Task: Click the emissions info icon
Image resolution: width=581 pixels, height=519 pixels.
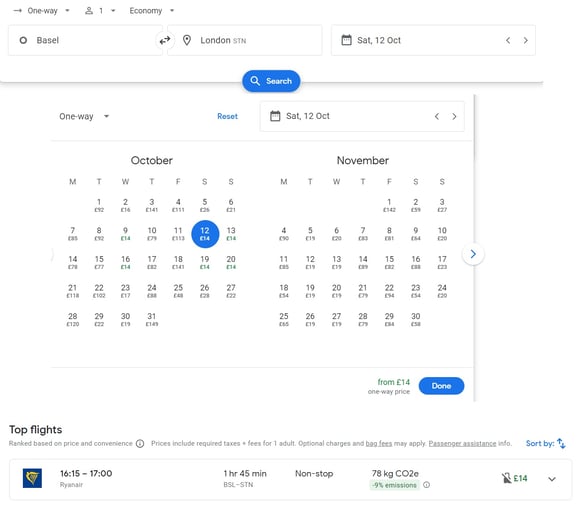Action: [x=426, y=485]
